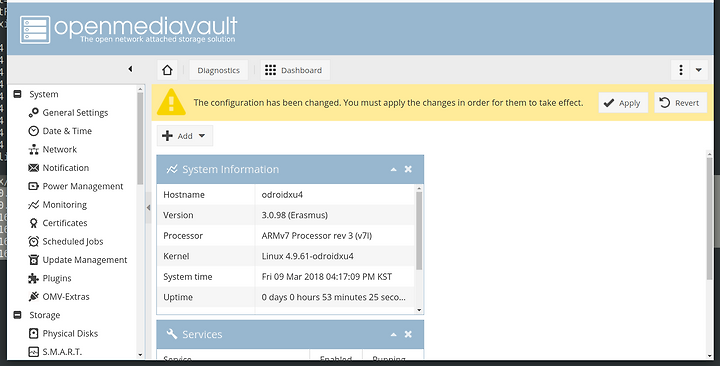
Task: Revert the configuration changes
Action: click(681, 103)
